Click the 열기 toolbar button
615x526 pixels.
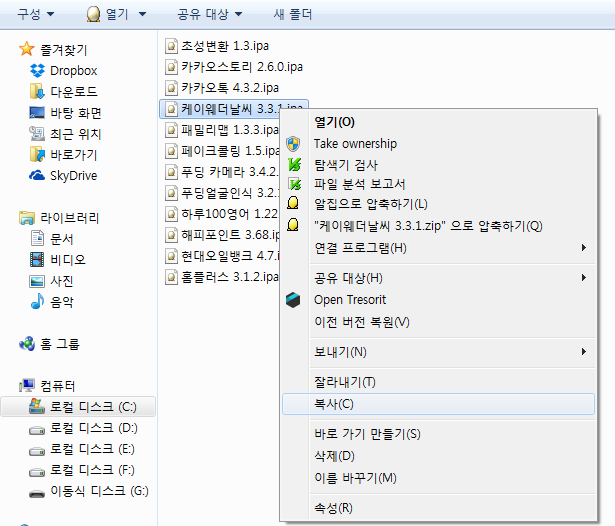[107, 15]
